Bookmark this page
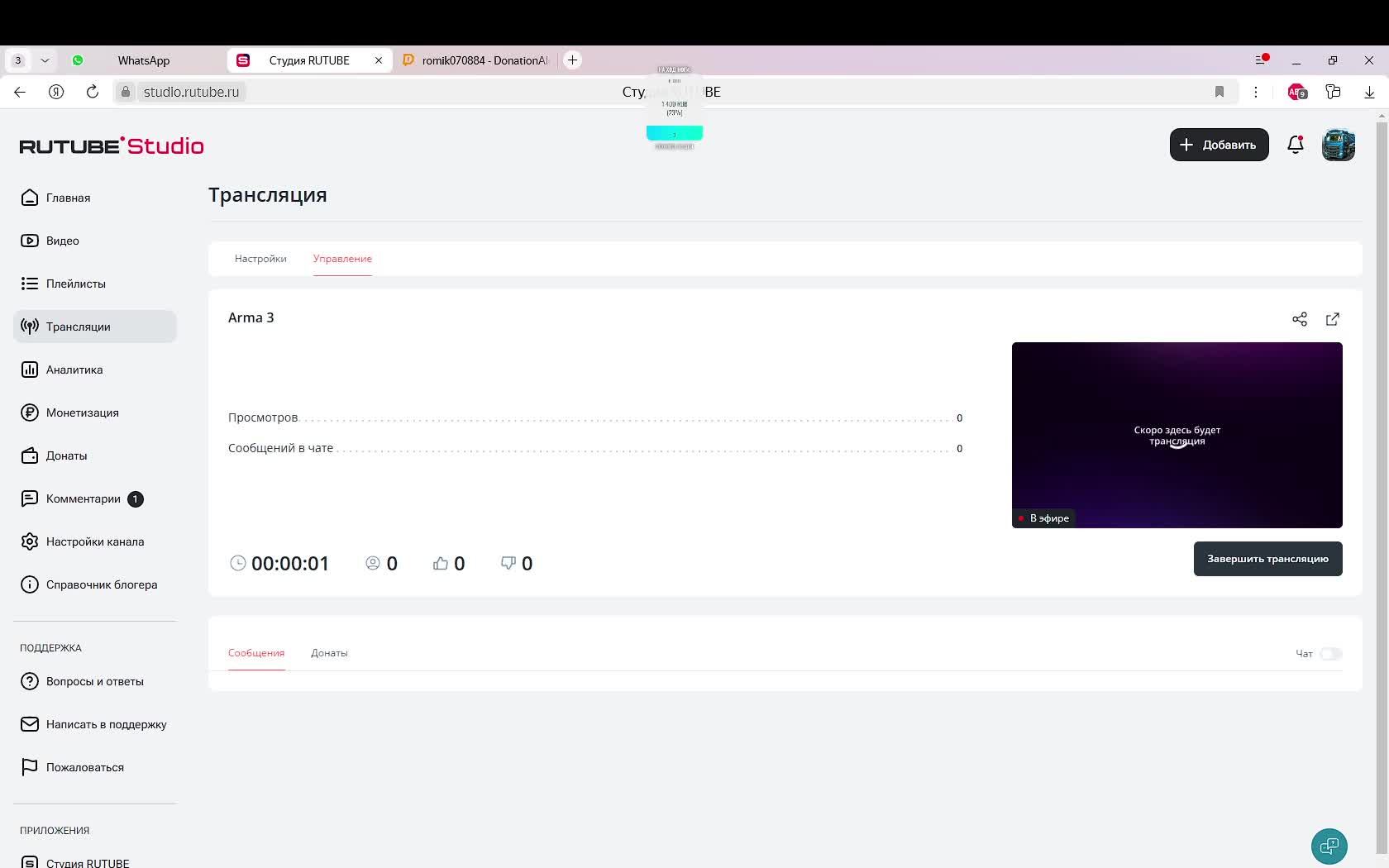Viewport: 1389px width, 868px height. pos(1220,92)
